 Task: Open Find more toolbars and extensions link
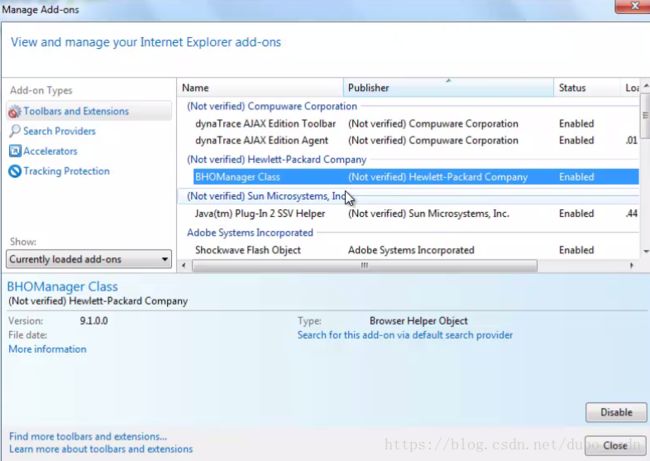click(88, 437)
